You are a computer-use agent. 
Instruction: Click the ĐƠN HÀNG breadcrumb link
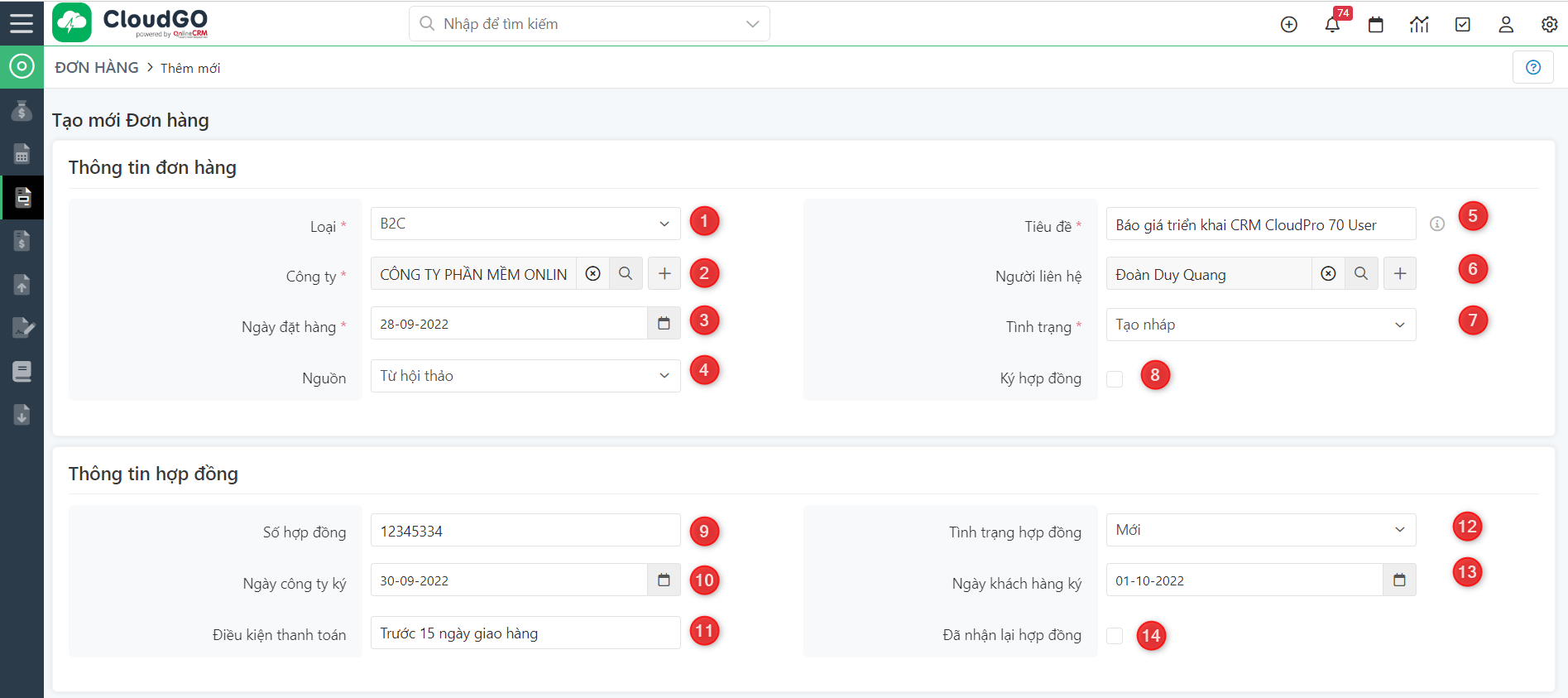(x=97, y=68)
